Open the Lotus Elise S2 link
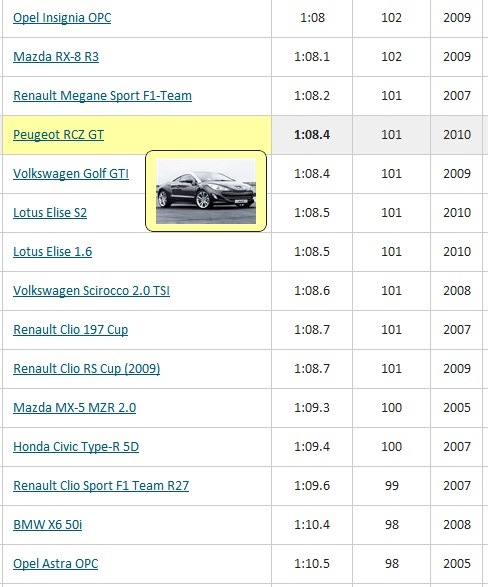The height and width of the screenshot is (587, 488). [50, 213]
